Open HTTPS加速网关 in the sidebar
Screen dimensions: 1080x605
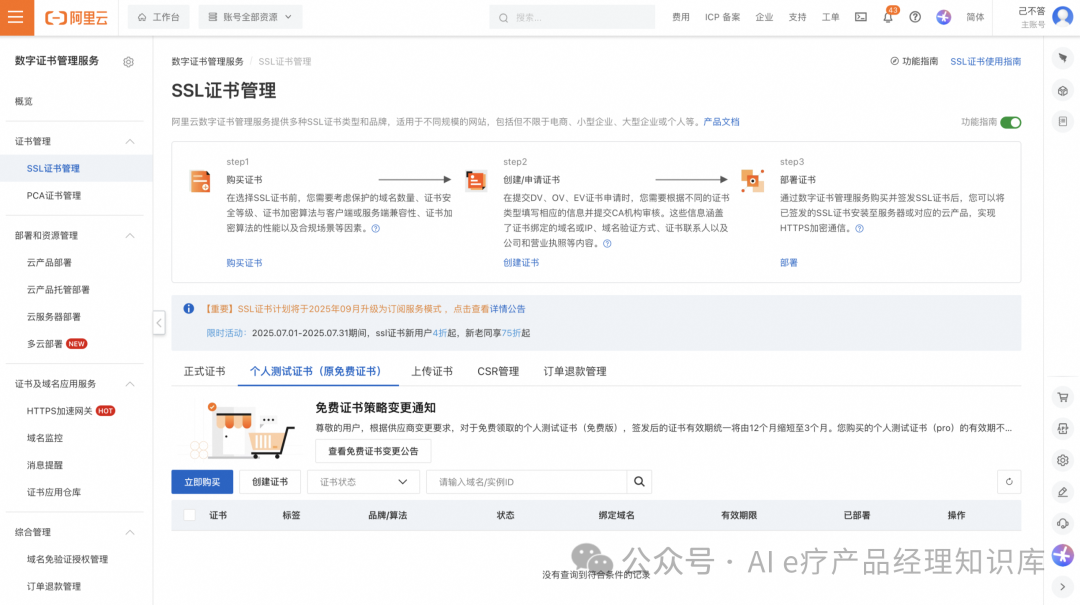[x=59, y=411]
